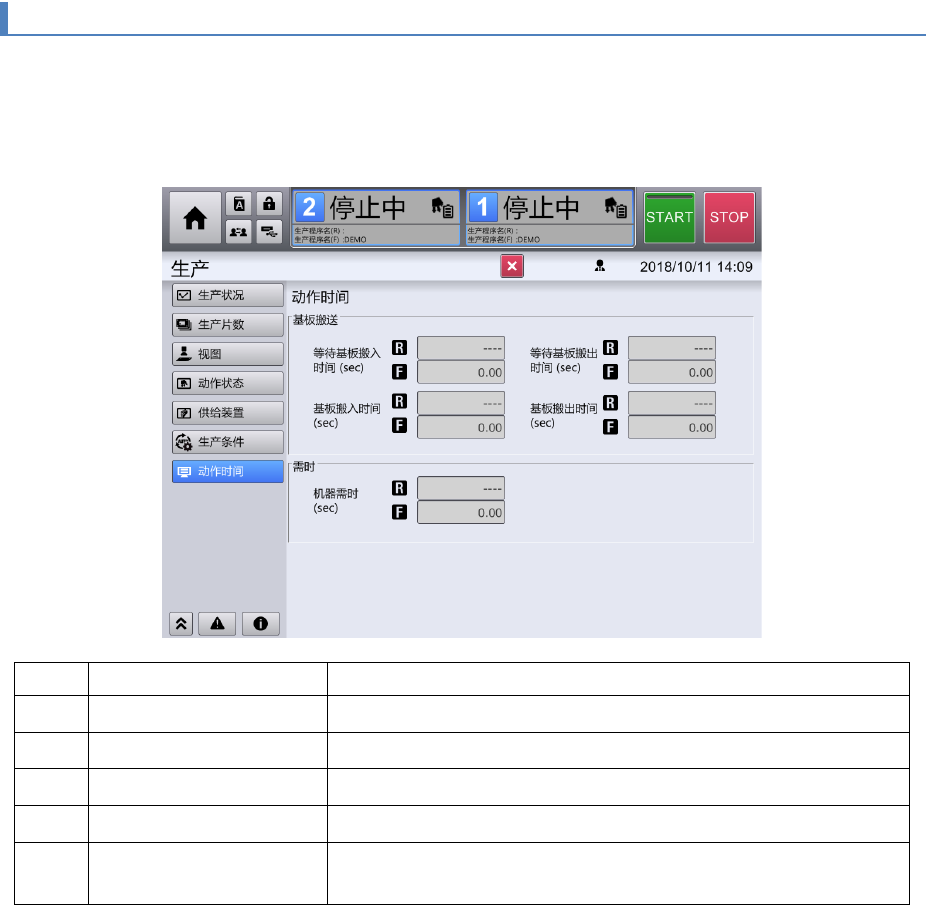The image size is (926, 905).
Task: Open the language switch icon
Action: 239,204
